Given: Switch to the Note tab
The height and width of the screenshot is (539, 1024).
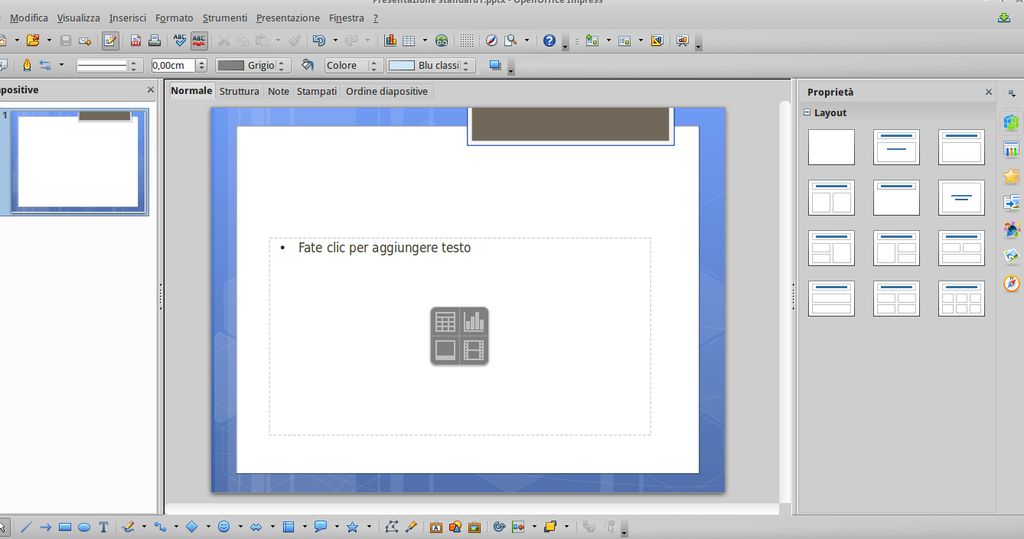Looking at the screenshot, I should point(278,91).
